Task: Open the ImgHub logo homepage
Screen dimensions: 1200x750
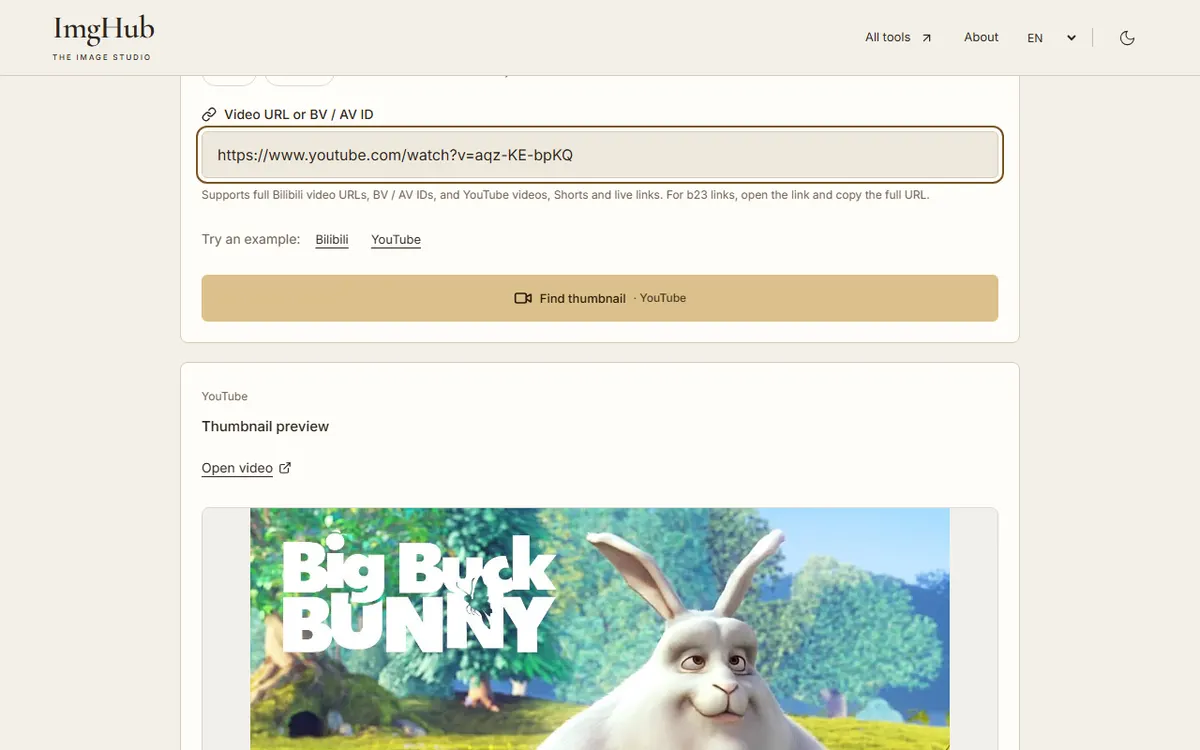Action: [x=103, y=38]
